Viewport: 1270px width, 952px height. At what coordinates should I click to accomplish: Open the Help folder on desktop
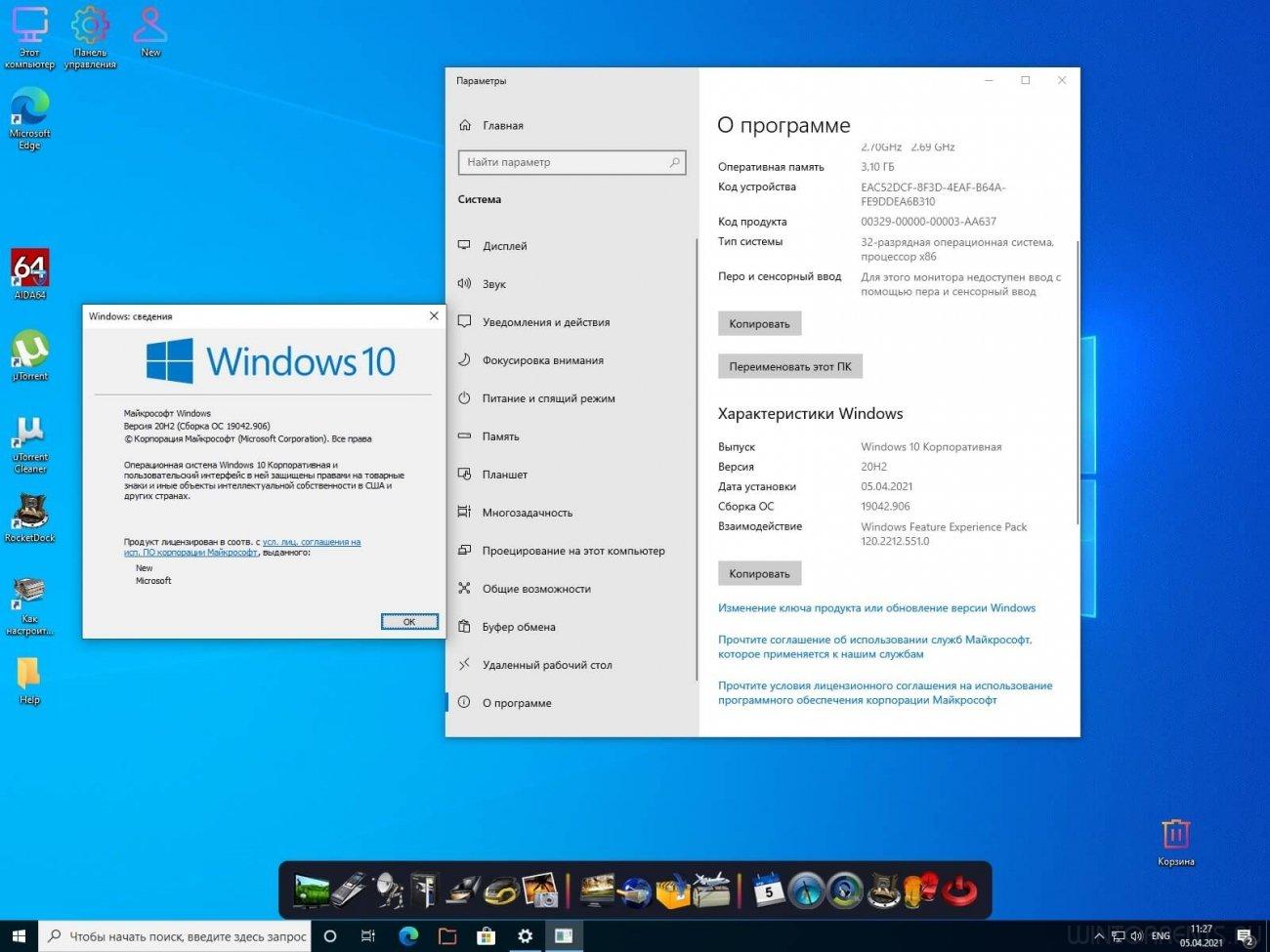(x=29, y=680)
